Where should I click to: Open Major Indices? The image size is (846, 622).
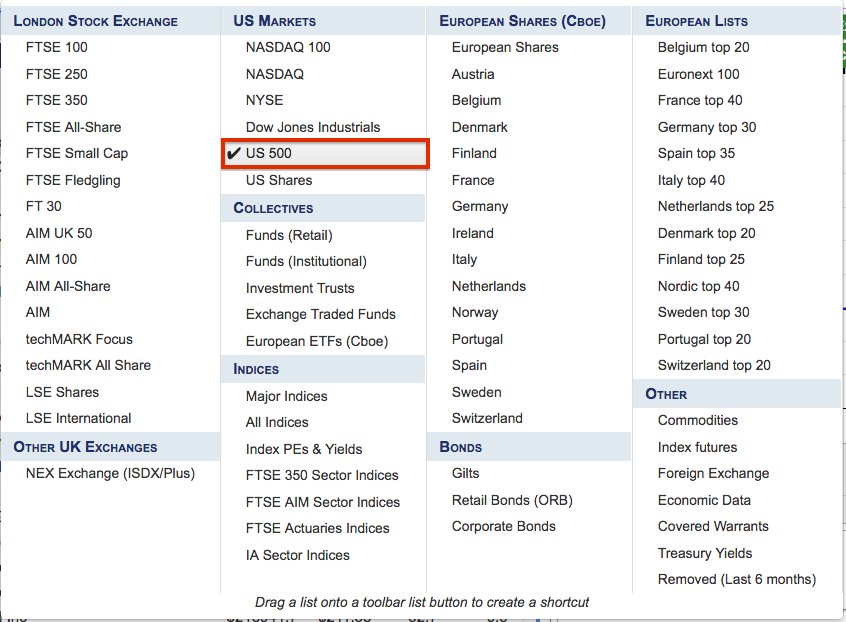286,397
